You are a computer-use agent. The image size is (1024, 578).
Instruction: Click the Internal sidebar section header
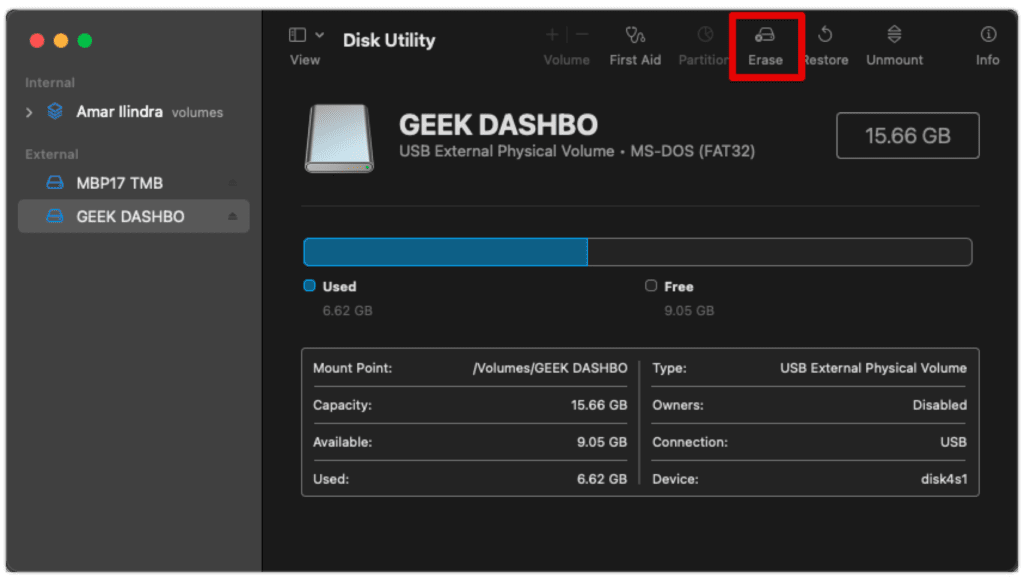[x=50, y=83]
